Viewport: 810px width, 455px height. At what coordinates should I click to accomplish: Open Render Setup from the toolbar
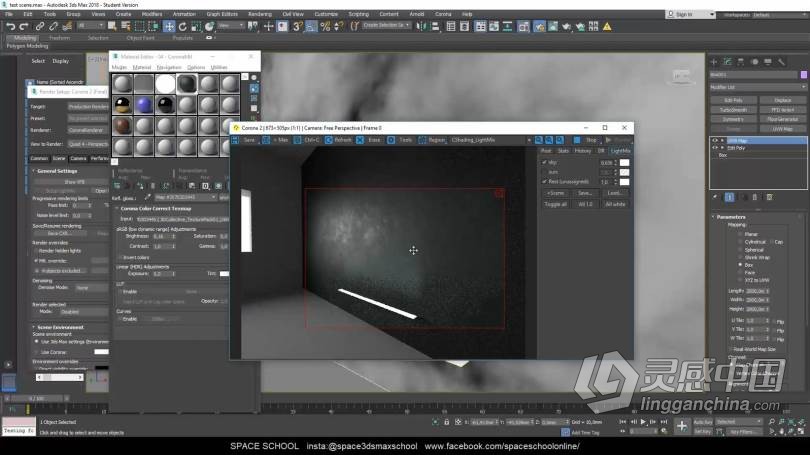(539, 26)
